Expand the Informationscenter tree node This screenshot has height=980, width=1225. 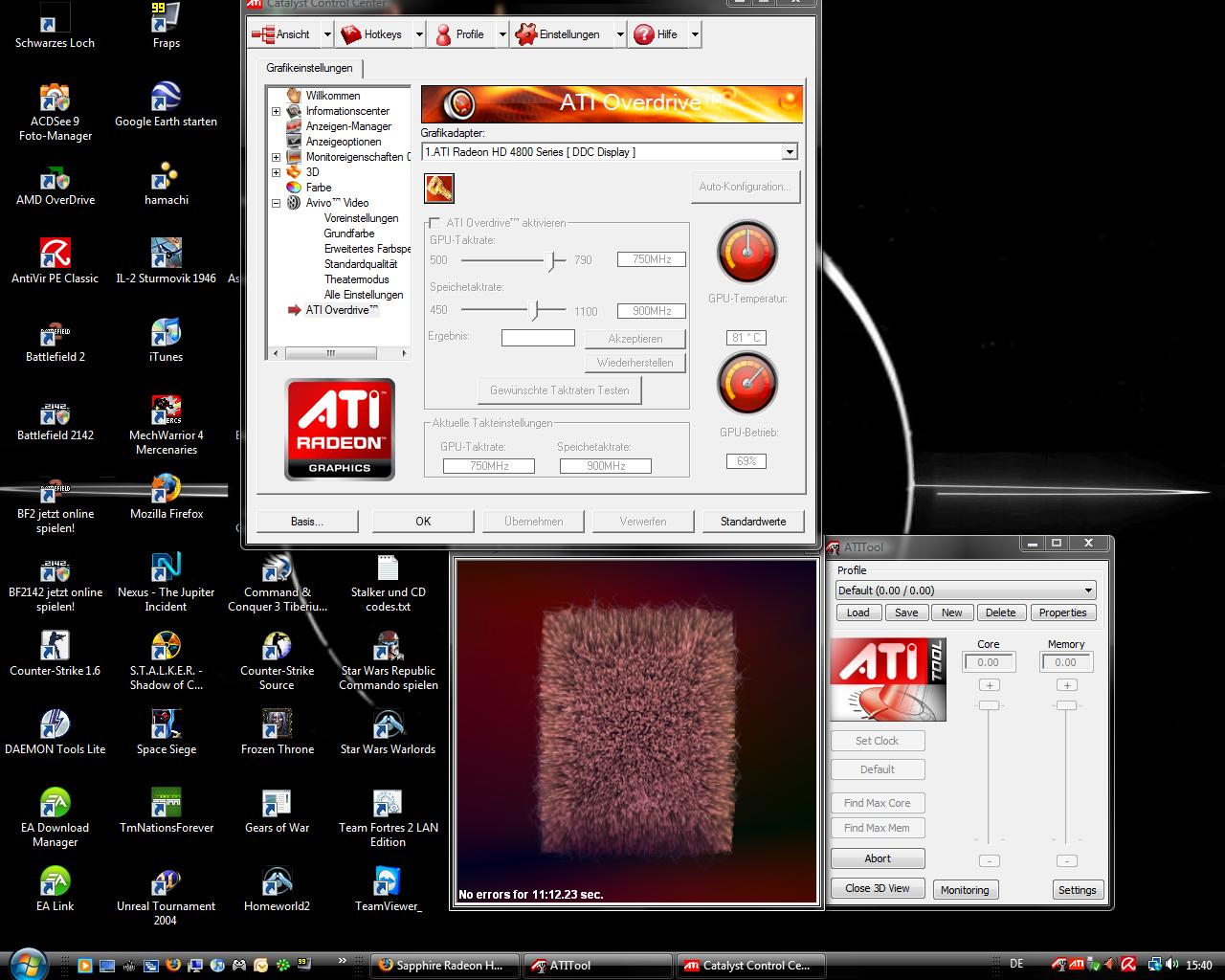click(x=276, y=111)
